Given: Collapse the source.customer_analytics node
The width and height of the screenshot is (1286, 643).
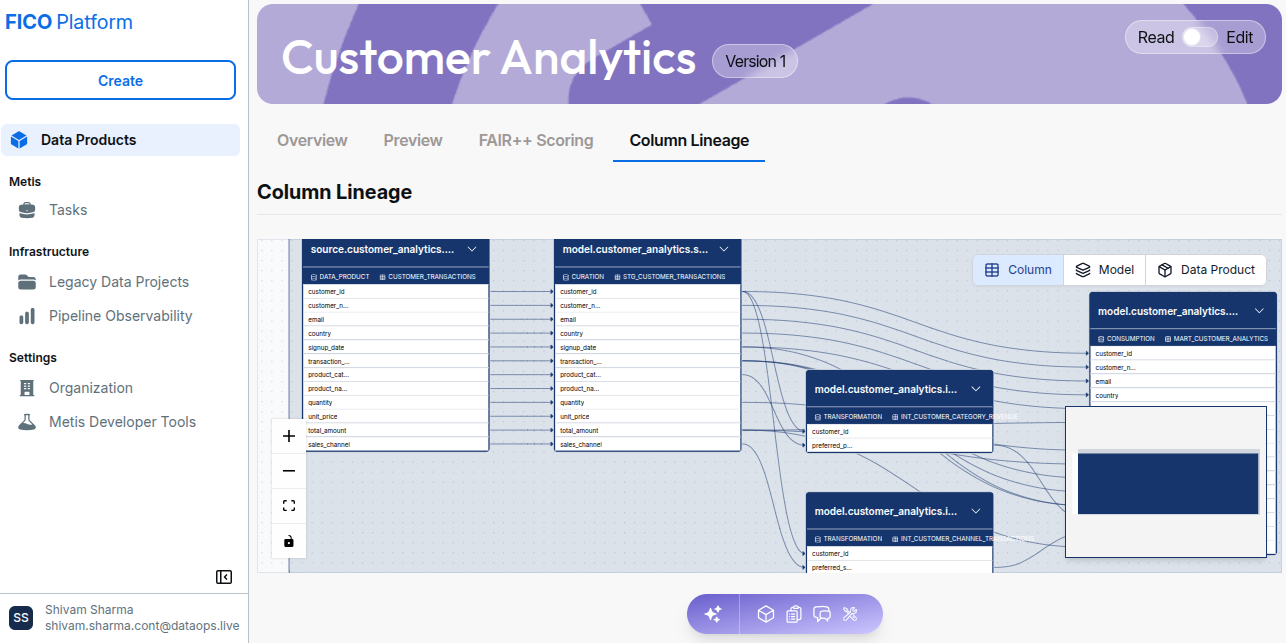Looking at the screenshot, I should (472, 249).
